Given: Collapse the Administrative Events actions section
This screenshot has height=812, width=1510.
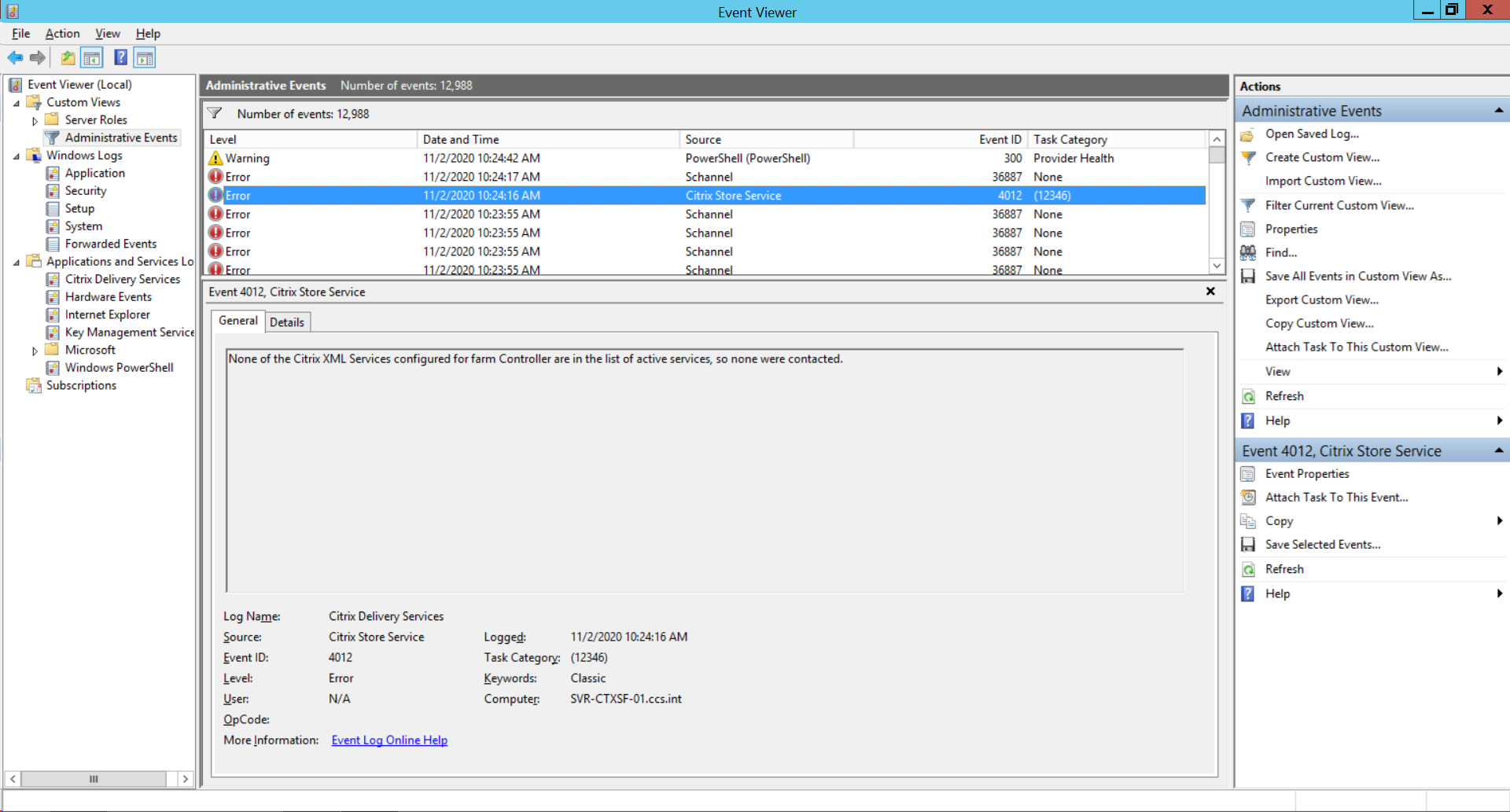Looking at the screenshot, I should (x=1498, y=111).
